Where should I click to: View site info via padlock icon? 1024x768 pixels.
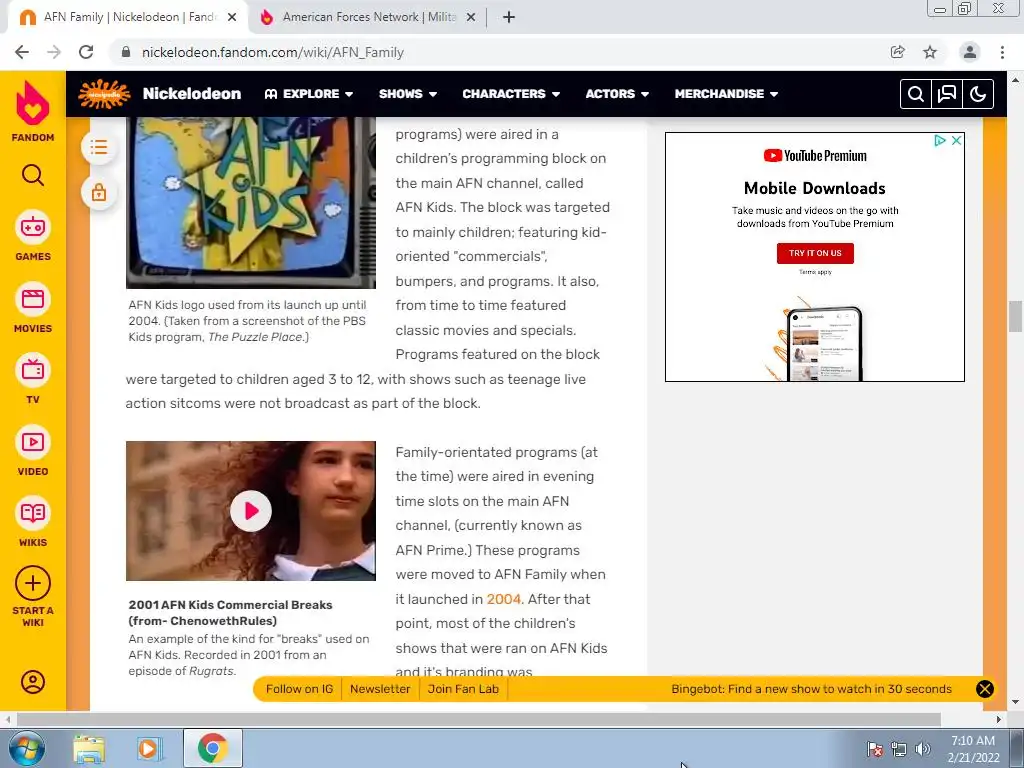[126, 52]
